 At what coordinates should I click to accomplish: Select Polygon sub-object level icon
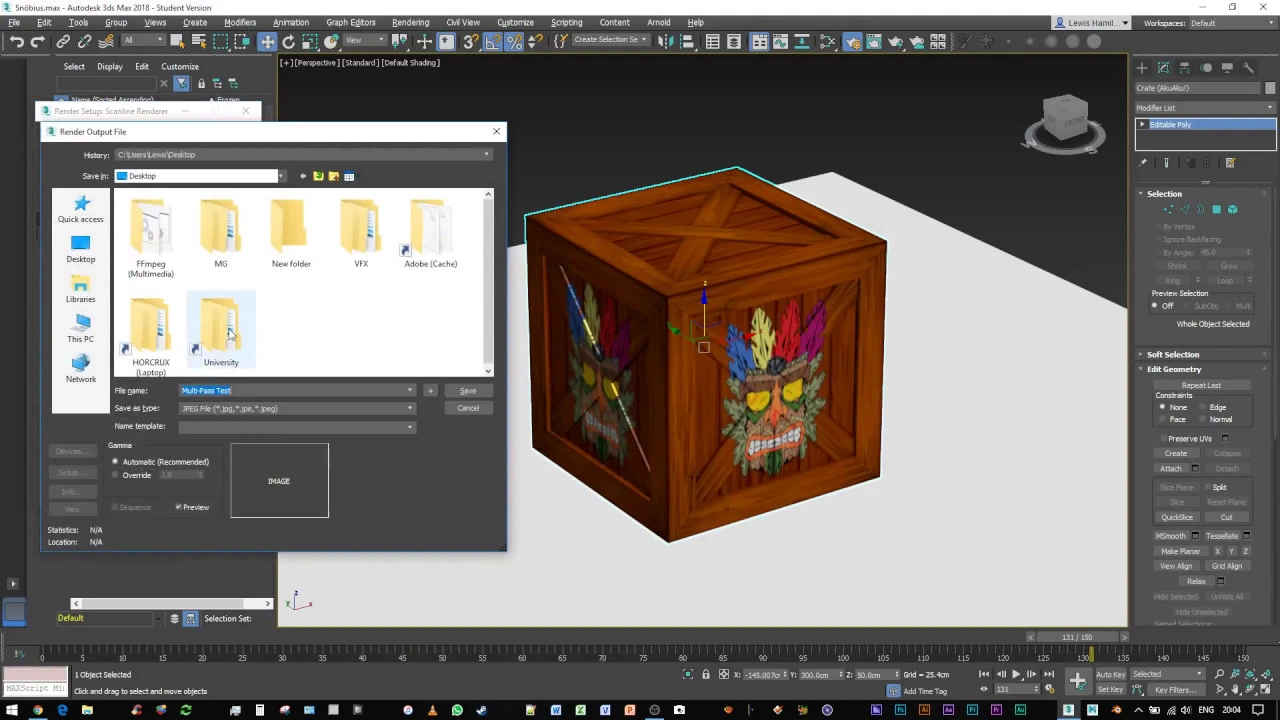coord(1217,209)
